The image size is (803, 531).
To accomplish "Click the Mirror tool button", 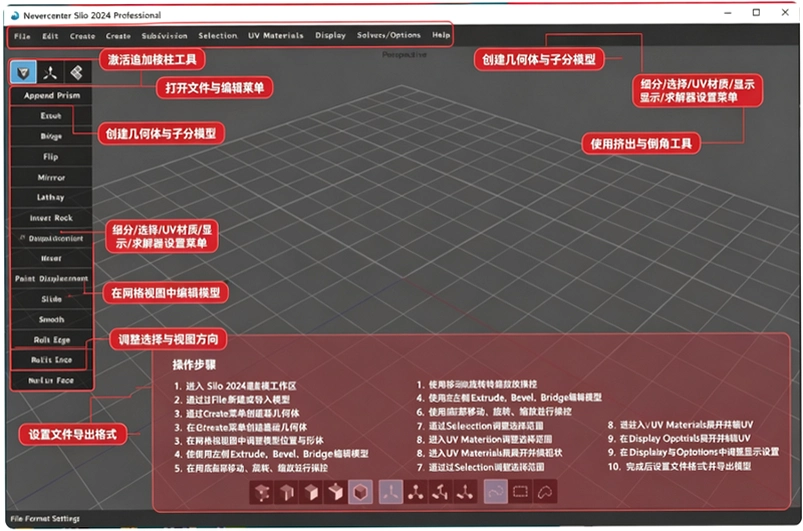I will coord(51,178).
